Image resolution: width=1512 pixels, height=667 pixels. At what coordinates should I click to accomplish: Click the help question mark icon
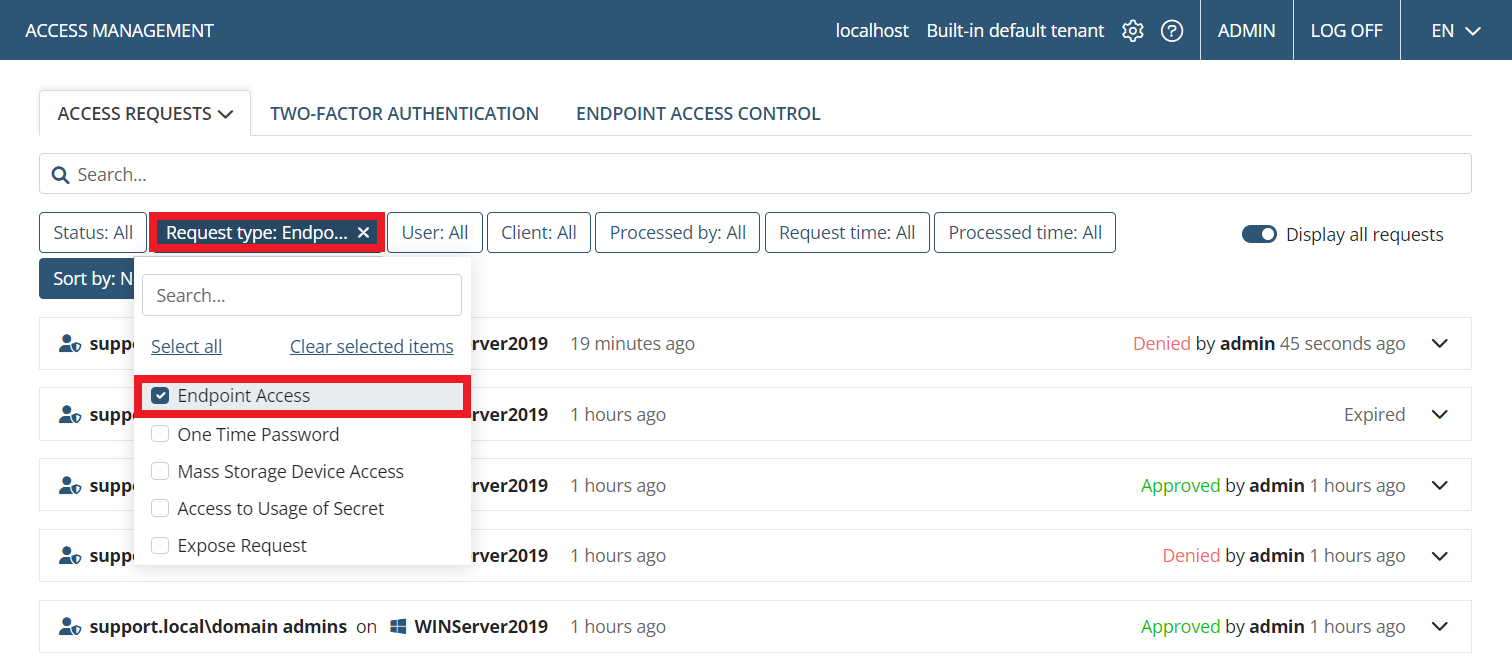pos(1172,31)
